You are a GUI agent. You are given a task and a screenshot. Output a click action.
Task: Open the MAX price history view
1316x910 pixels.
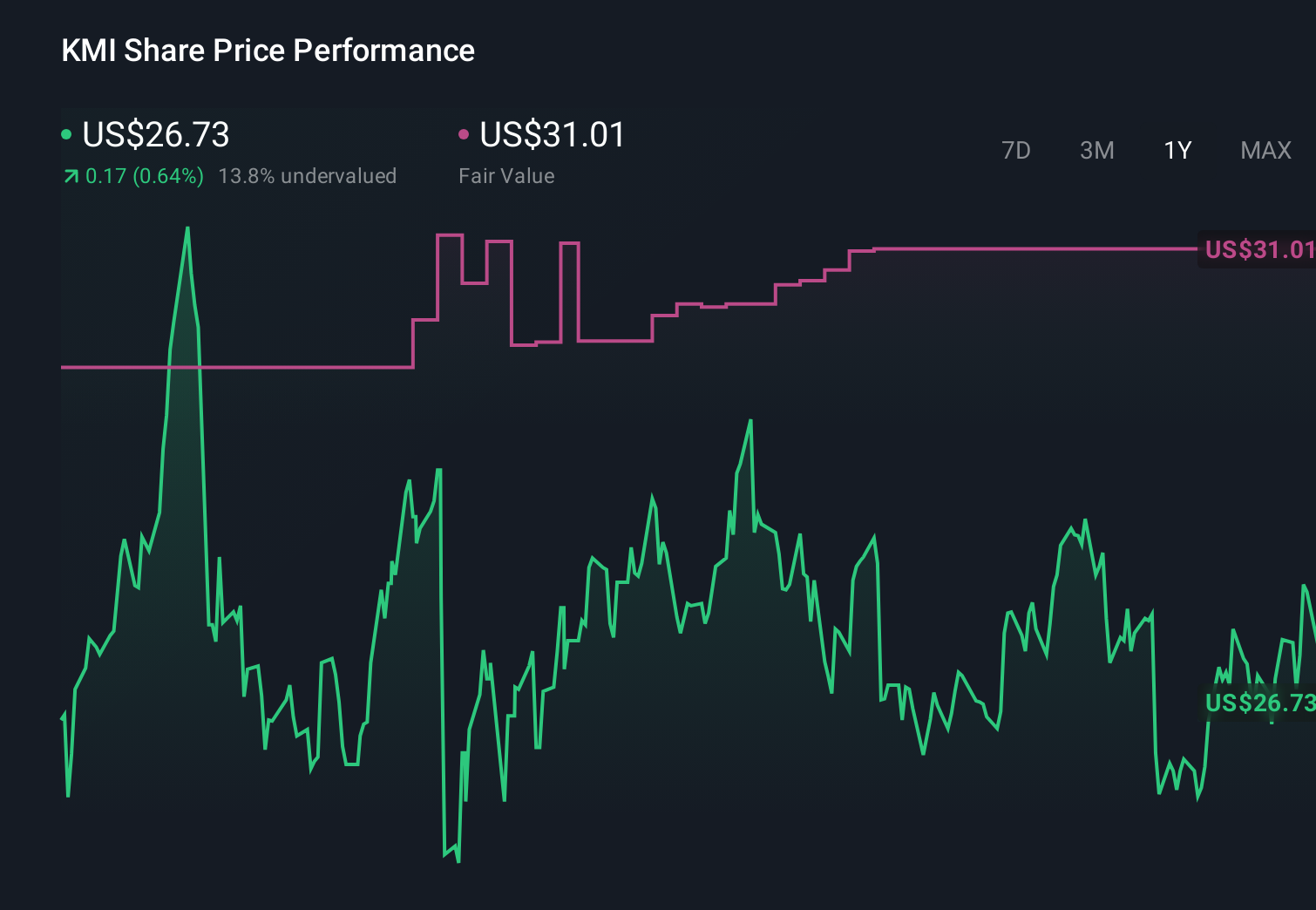coord(1265,150)
